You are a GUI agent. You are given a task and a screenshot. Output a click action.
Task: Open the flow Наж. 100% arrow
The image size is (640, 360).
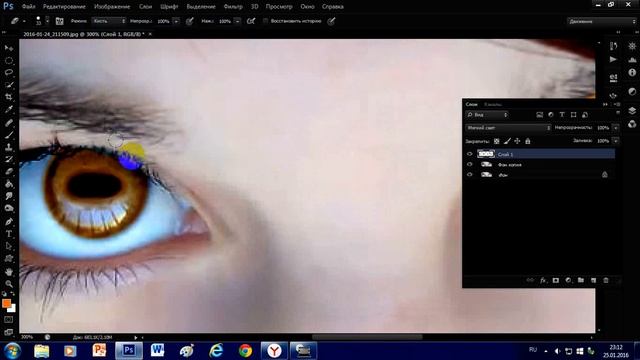pyautogui.click(x=237, y=21)
